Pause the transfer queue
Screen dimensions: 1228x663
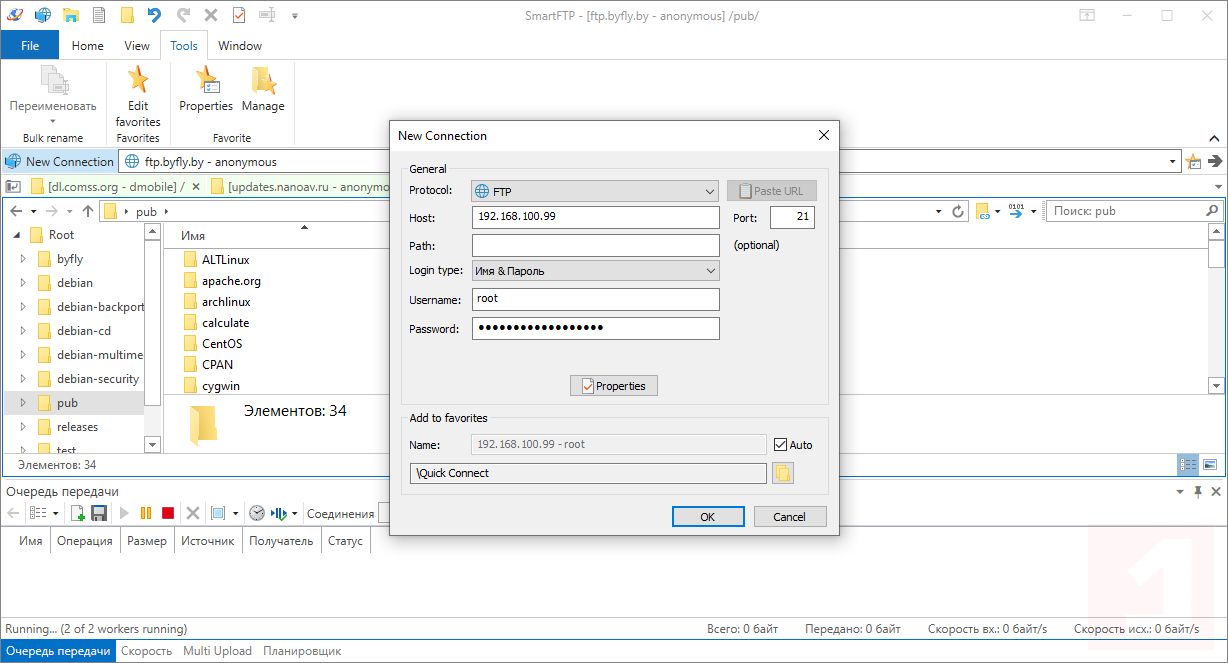(146, 513)
